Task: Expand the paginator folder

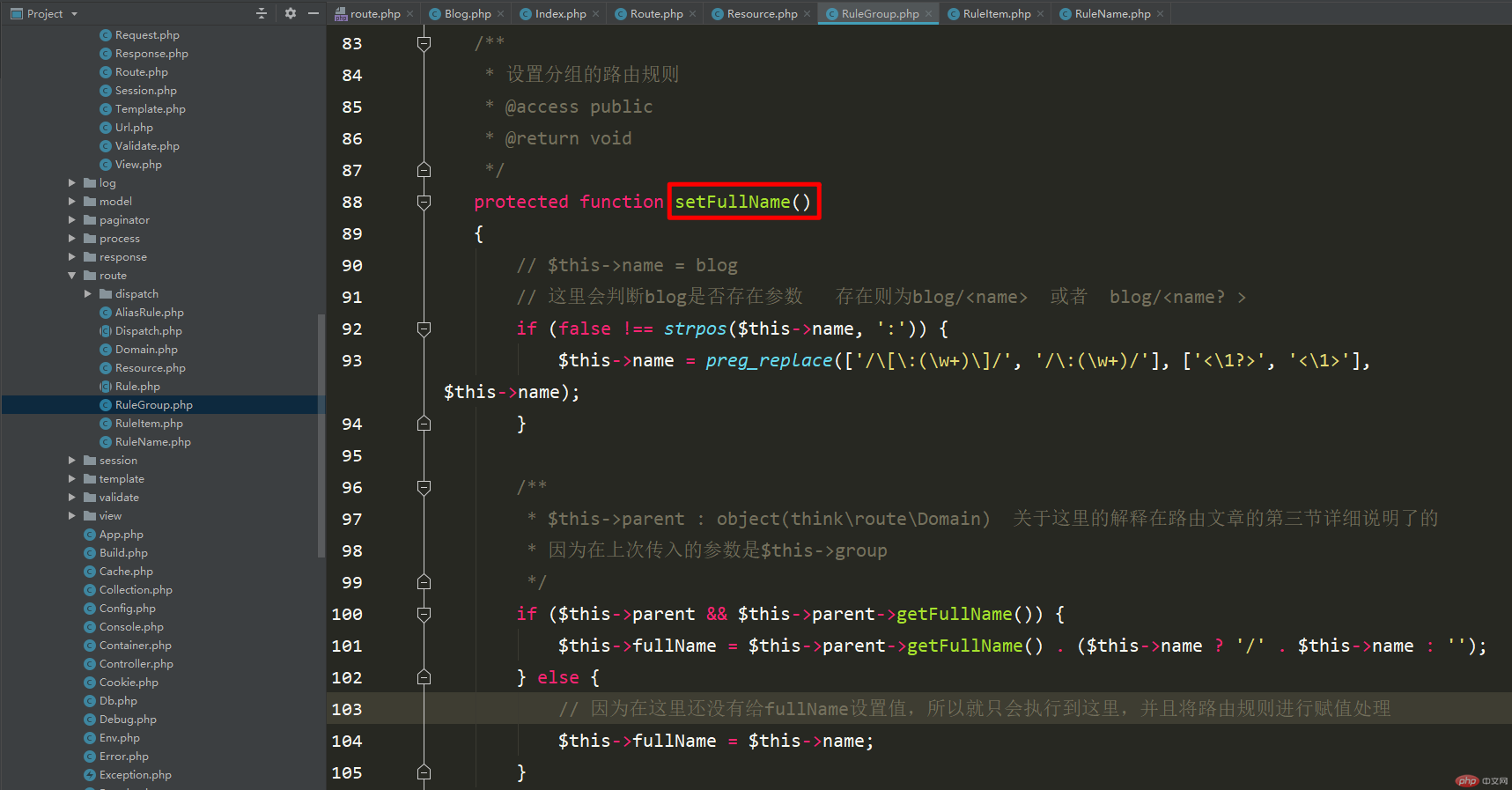Action: coord(72,219)
